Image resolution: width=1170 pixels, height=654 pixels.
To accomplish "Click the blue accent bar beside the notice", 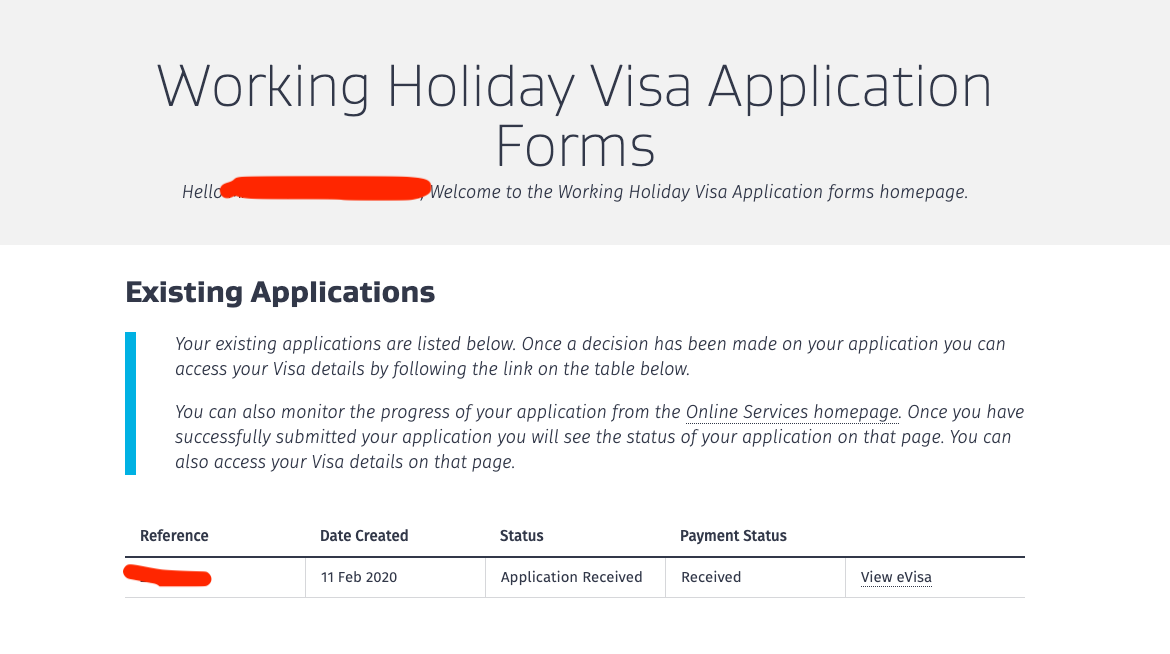I will tap(130, 403).
